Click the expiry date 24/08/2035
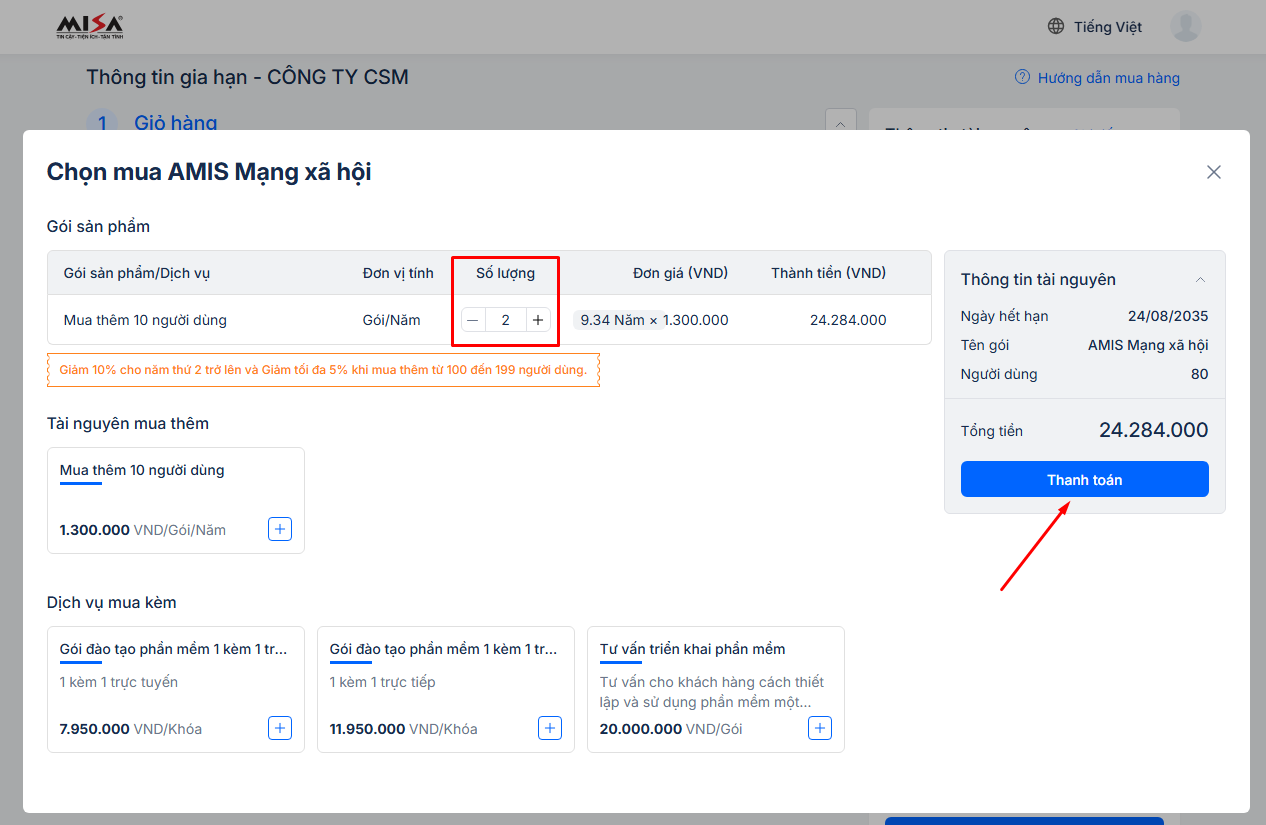The image size is (1266, 825). click(x=1168, y=316)
